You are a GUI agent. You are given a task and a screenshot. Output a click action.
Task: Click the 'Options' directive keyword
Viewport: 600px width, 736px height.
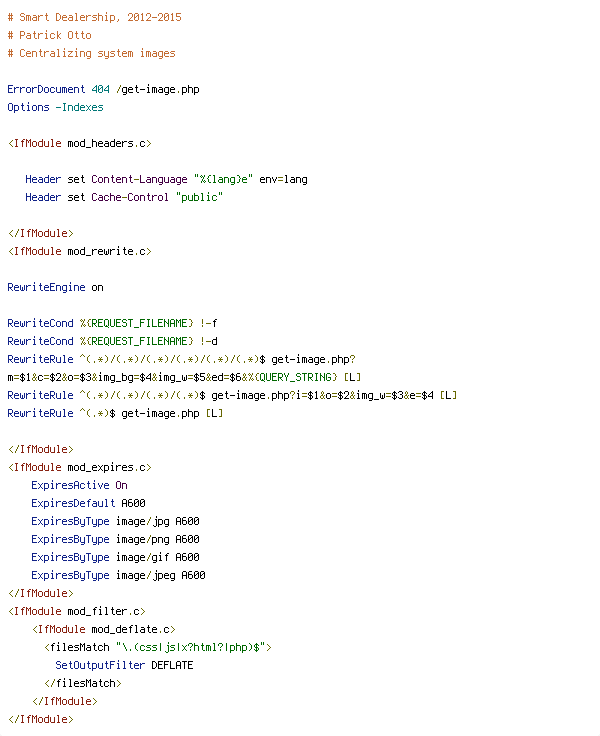(28, 107)
